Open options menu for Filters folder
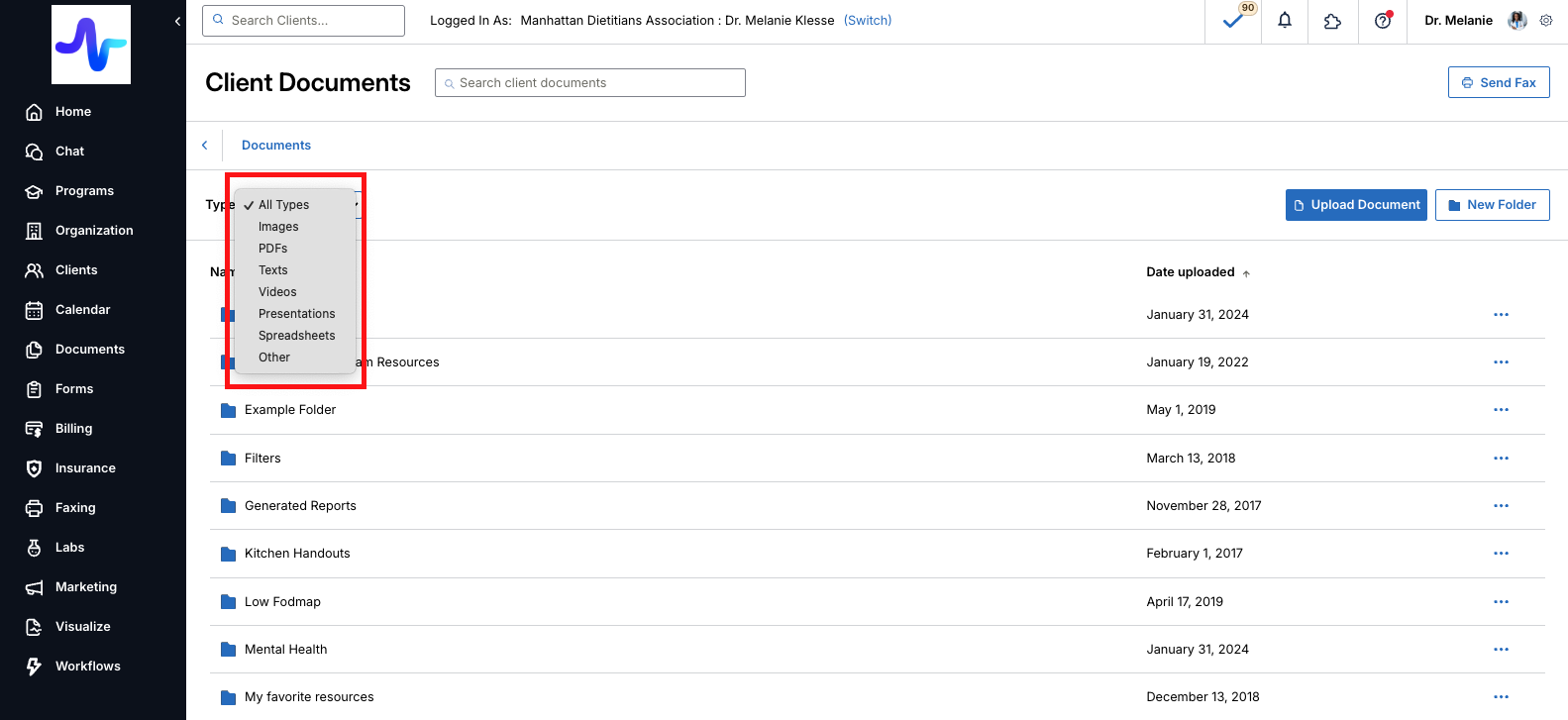 pos(1501,459)
